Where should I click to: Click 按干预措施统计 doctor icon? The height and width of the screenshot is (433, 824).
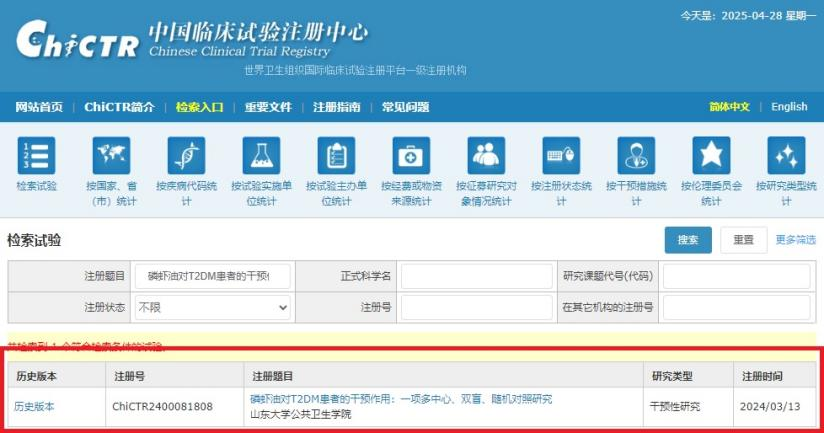(x=636, y=156)
